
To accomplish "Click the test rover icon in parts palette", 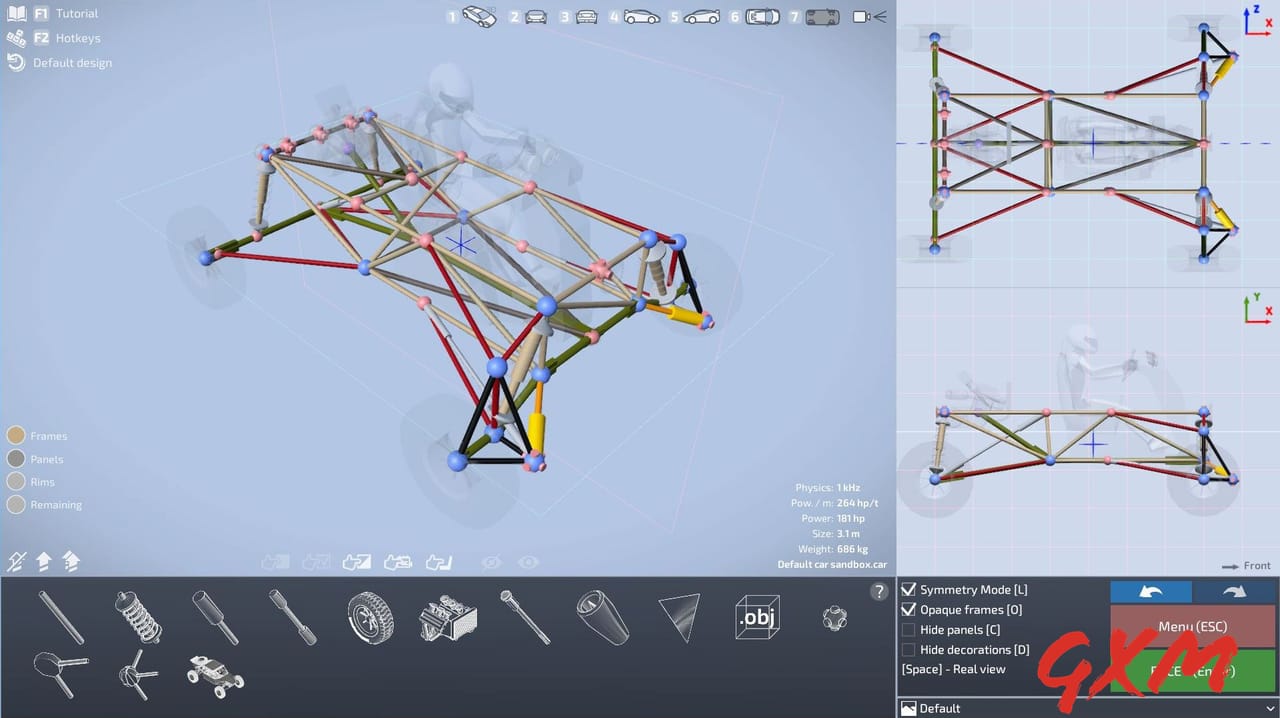I will 214,678.
